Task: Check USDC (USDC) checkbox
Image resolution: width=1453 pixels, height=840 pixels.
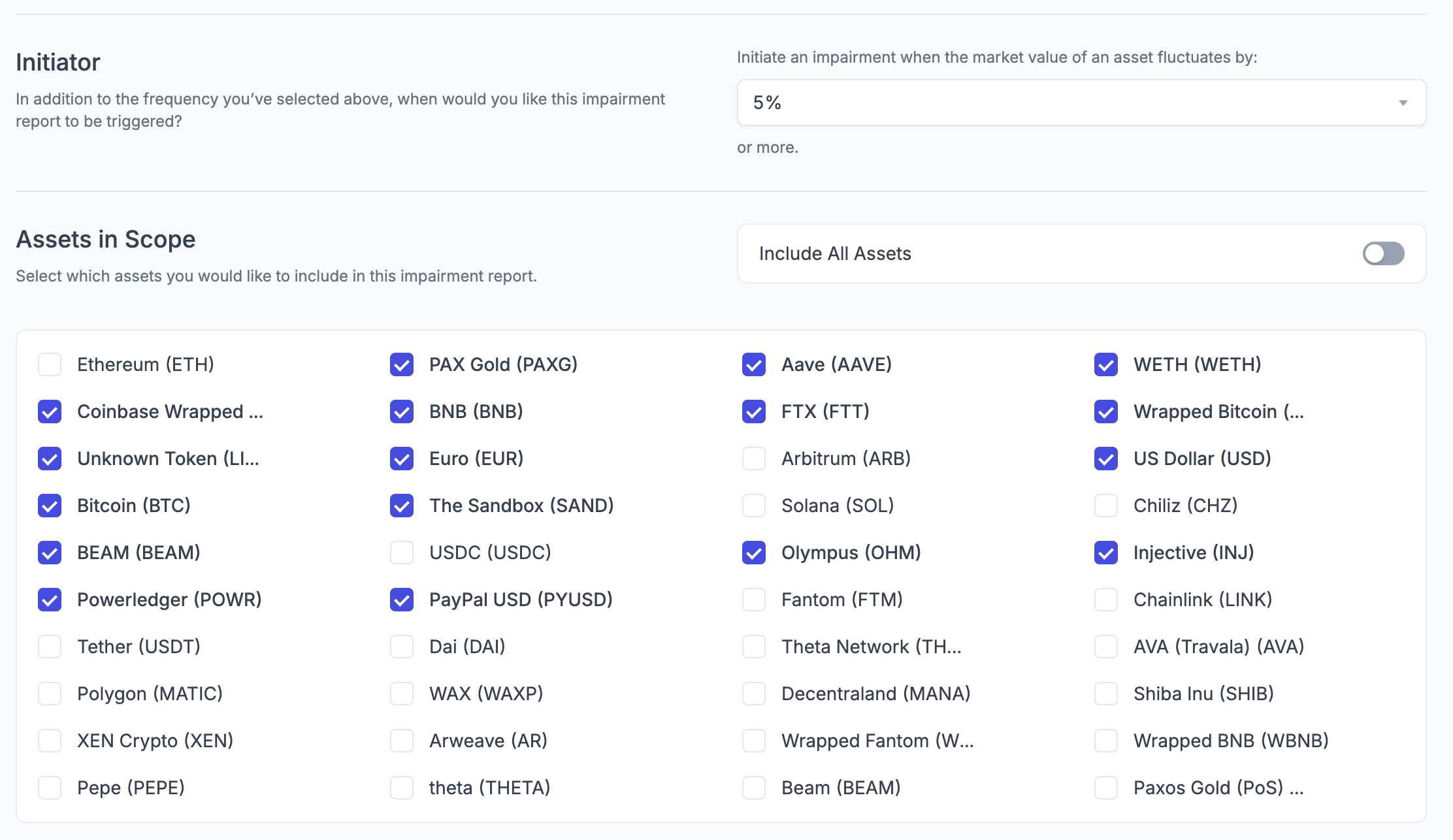Action: coord(402,553)
